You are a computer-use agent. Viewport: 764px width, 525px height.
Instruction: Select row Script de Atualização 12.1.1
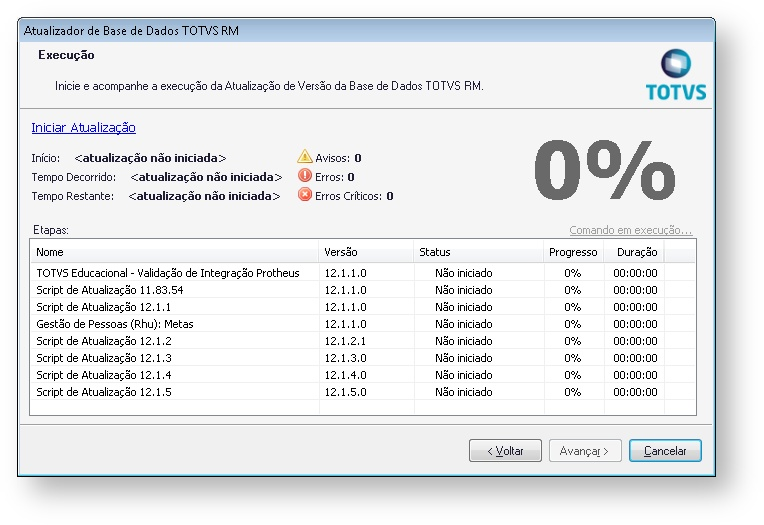click(x=363, y=307)
